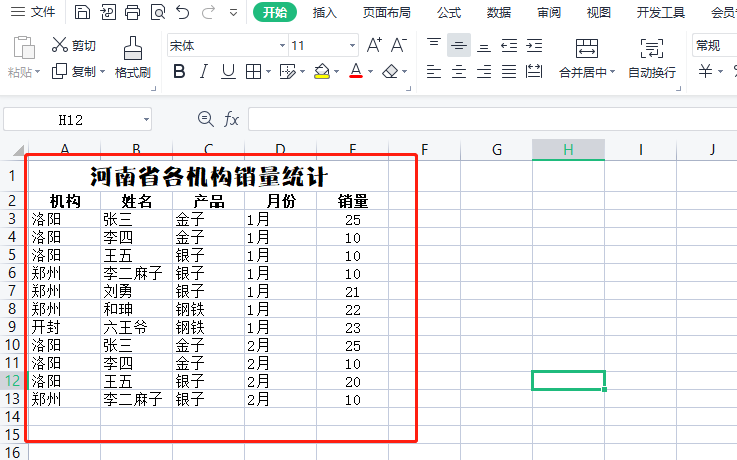Click the justify alignment icon

pyautogui.click(x=509, y=72)
